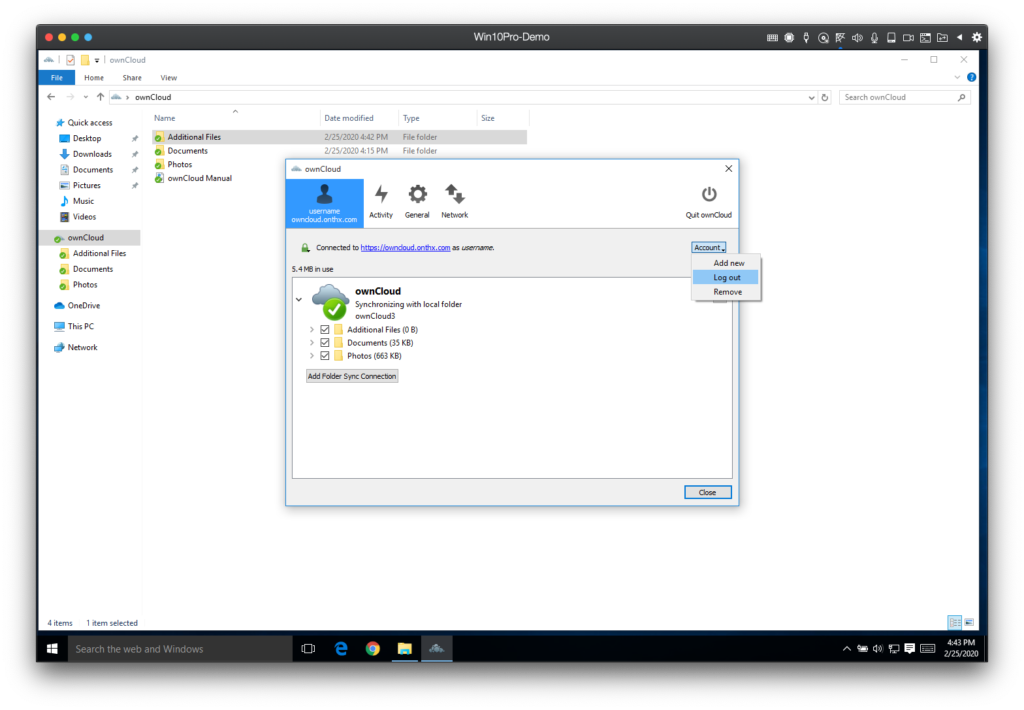
Task: Go up one folder level in Explorer
Action: (x=100, y=97)
